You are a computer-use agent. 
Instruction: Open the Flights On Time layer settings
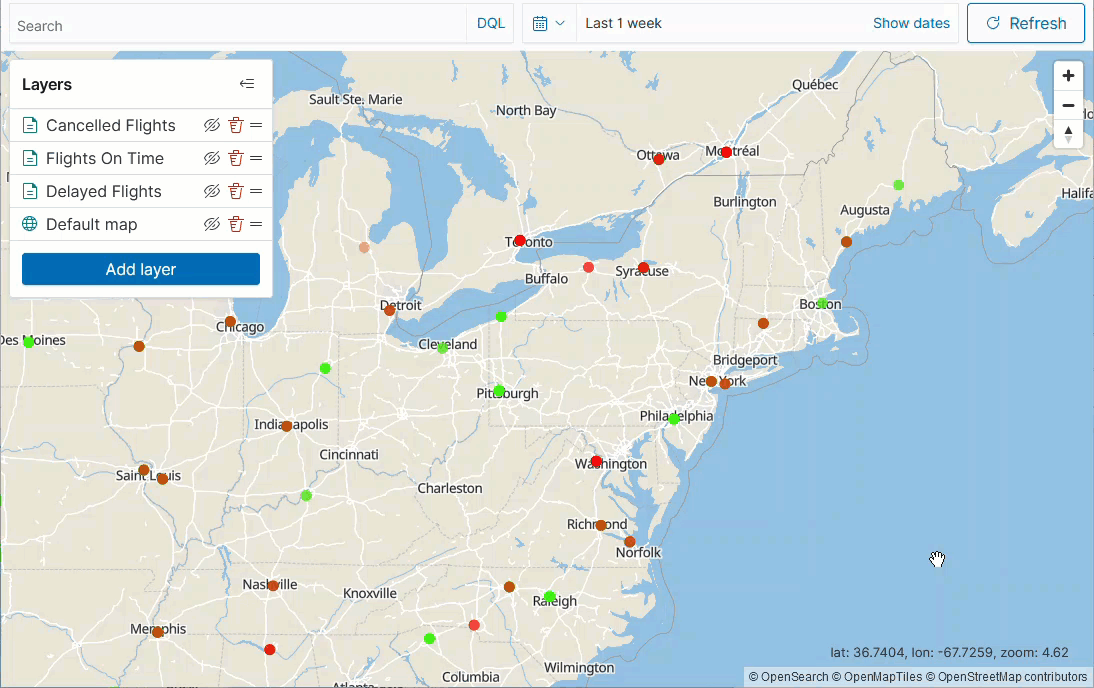pos(105,158)
